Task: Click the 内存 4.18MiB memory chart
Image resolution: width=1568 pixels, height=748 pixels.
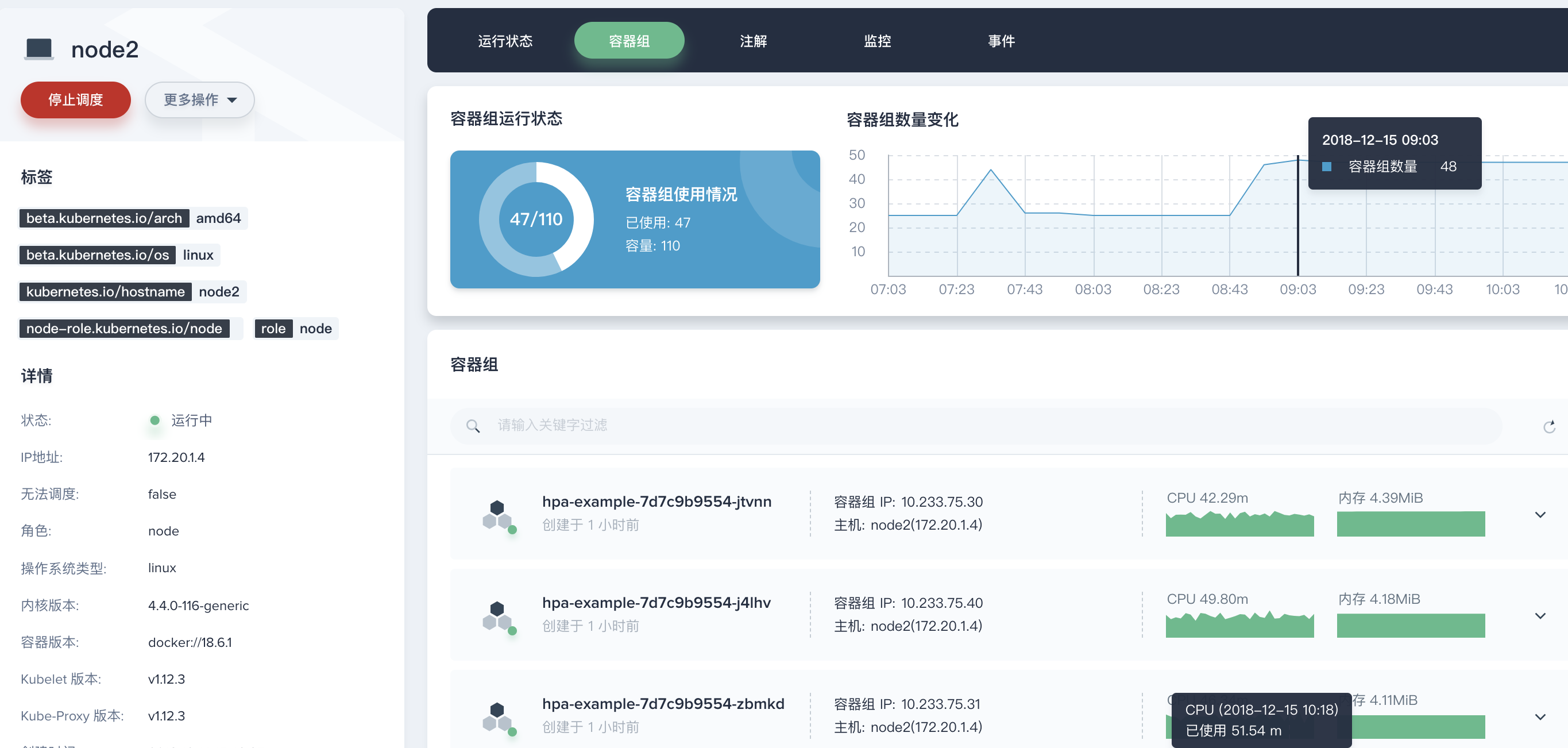Action: point(1411,625)
